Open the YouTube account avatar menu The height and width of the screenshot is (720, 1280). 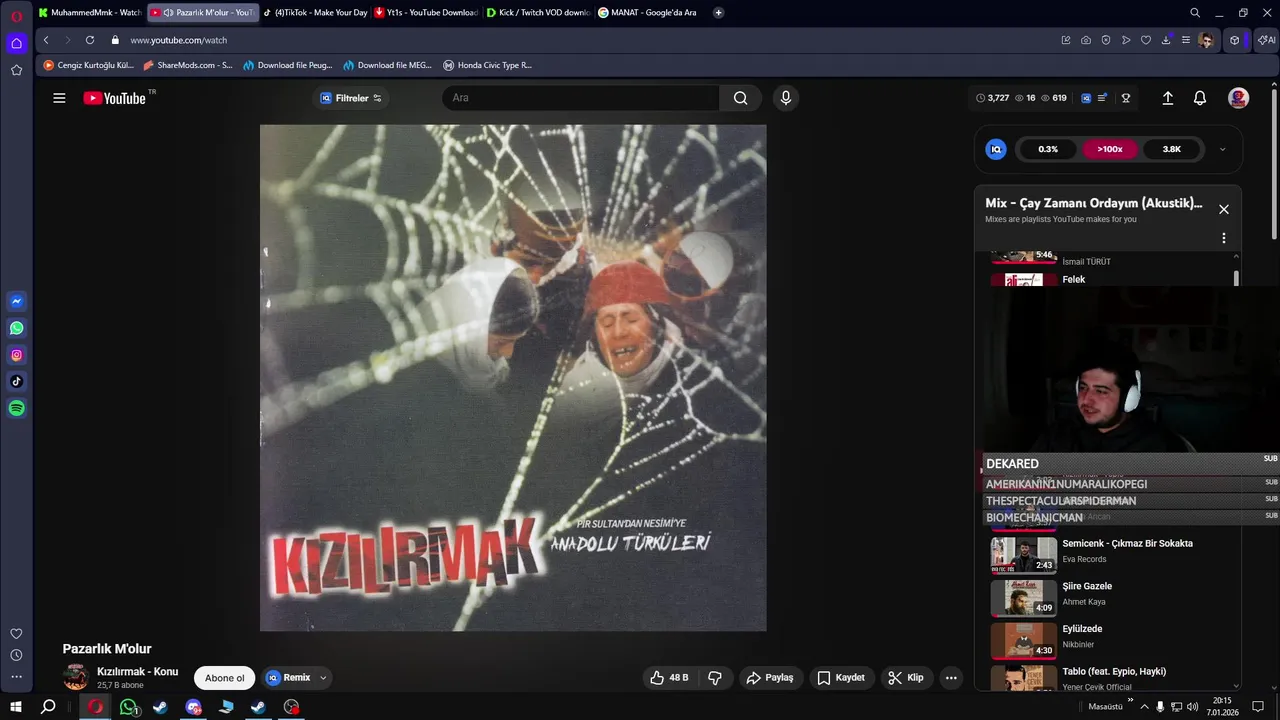(1238, 98)
